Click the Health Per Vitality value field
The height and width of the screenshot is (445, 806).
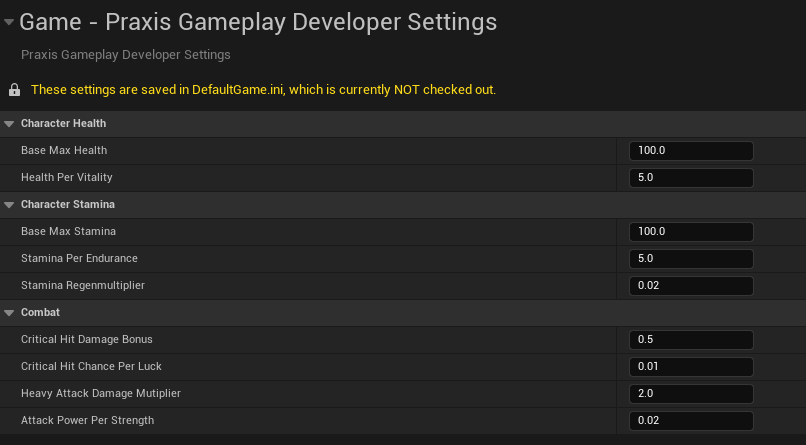pyautogui.click(x=691, y=178)
